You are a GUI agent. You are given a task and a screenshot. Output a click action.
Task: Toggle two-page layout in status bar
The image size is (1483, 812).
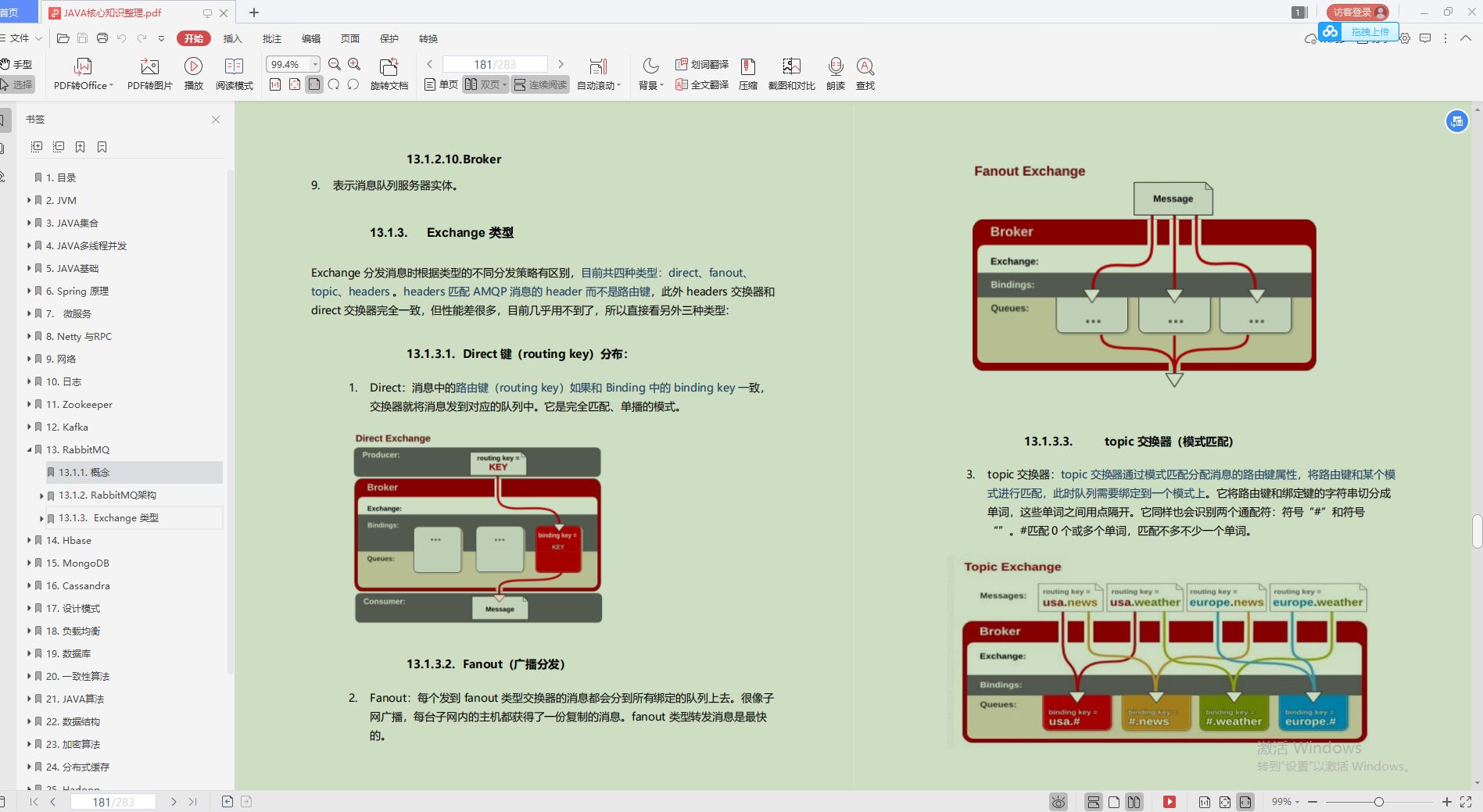[x=1134, y=802]
